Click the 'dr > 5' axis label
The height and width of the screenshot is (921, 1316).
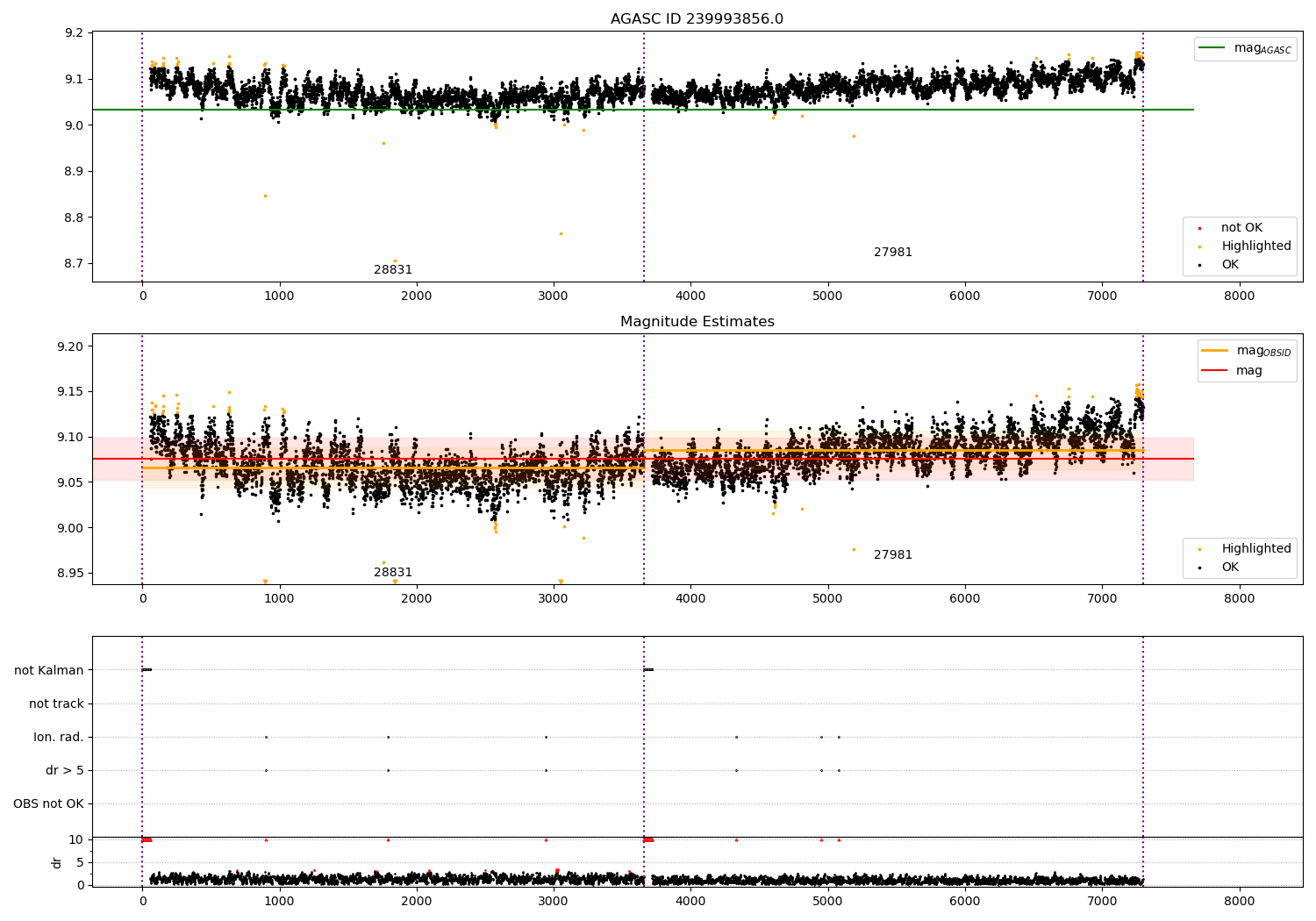pyautogui.click(x=65, y=770)
